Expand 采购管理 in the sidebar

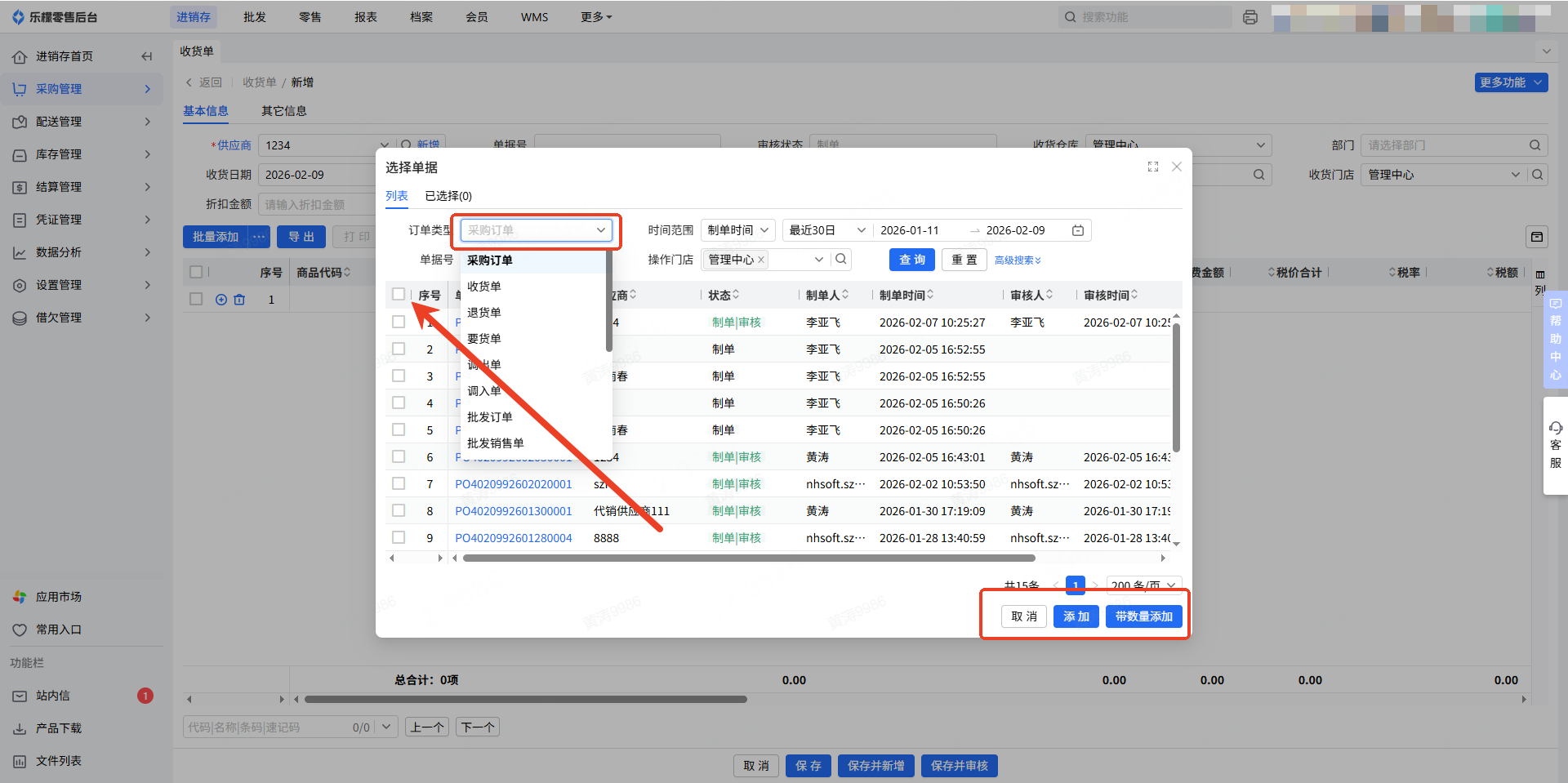point(82,89)
